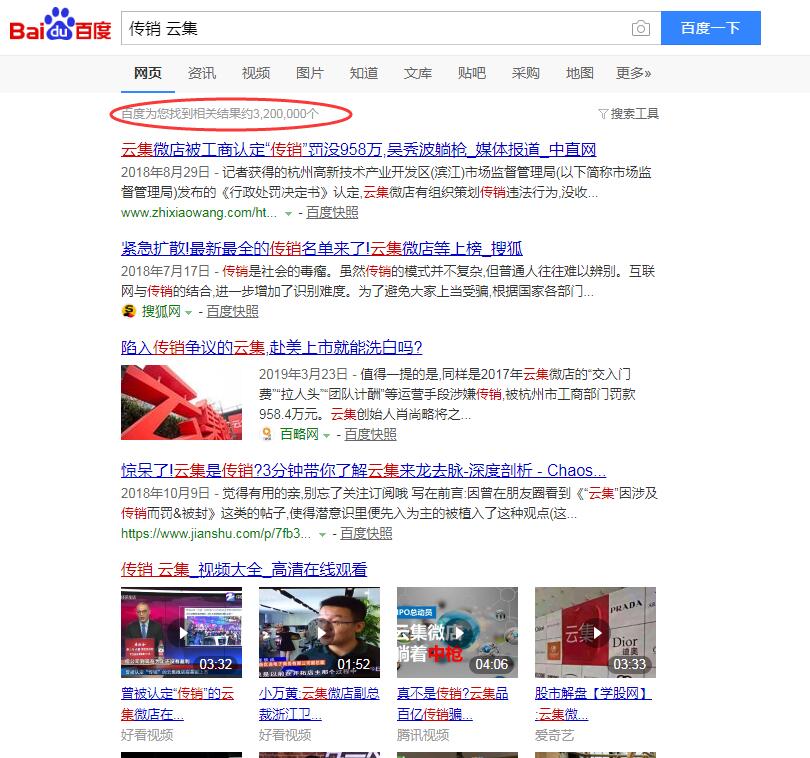Play the 04:06 video
This screenshot has width=810, height=758.
click(x=457, y=632)
